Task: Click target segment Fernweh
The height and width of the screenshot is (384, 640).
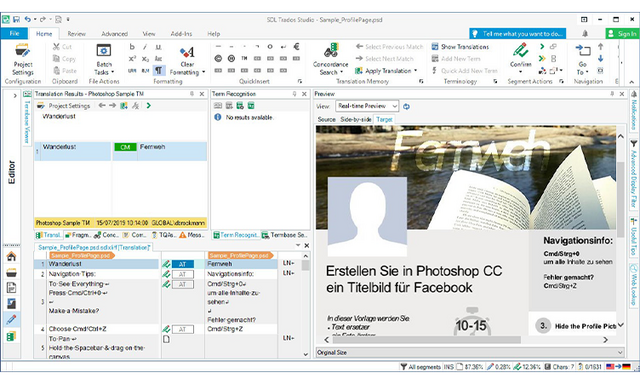Action: click(x=242, y=264)
